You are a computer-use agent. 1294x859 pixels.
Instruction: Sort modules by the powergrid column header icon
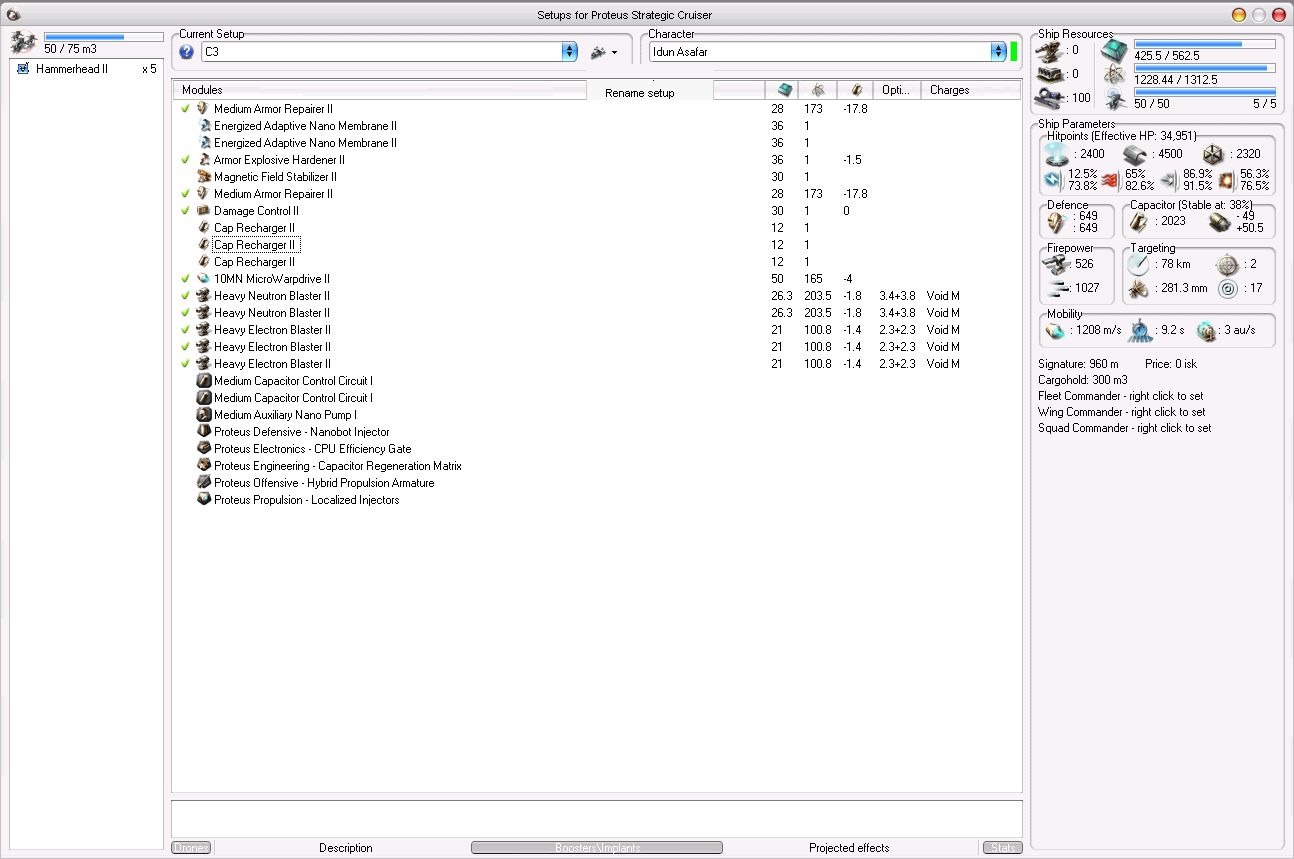[x=817, y=90]
